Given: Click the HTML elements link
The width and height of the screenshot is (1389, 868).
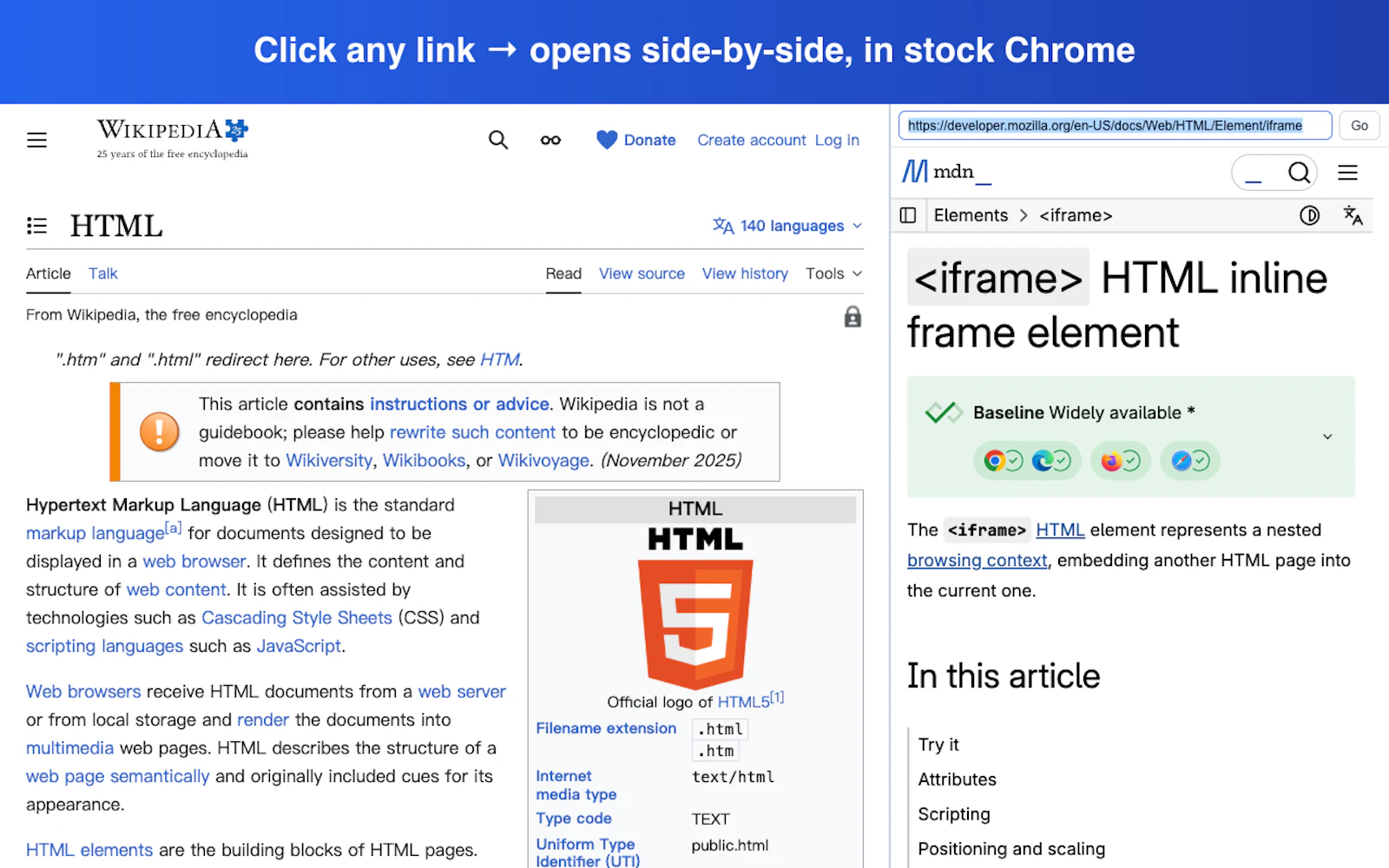Looking at the screenshot, I should click(89, 850).
